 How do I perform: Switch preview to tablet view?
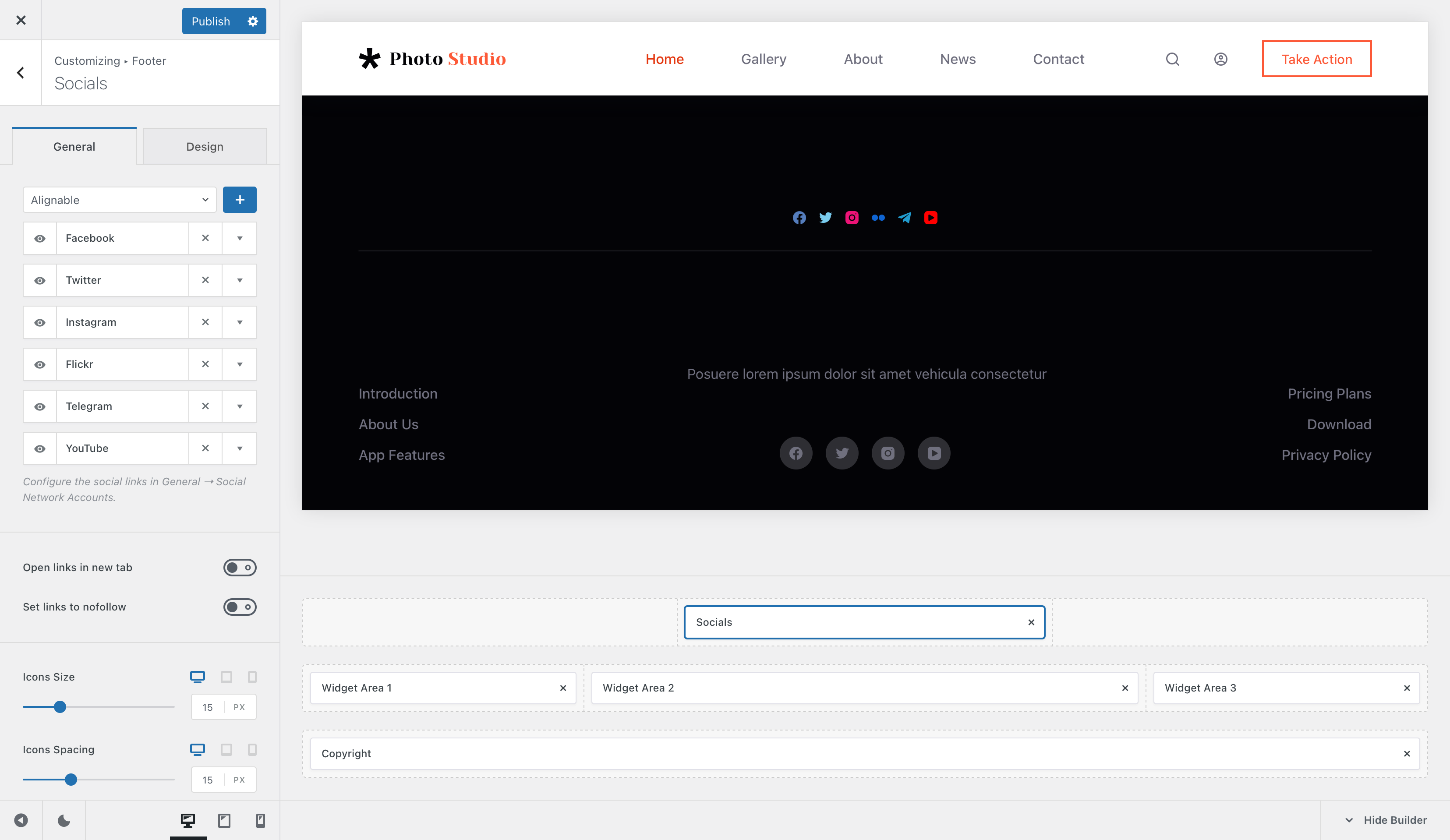[224, 820]
